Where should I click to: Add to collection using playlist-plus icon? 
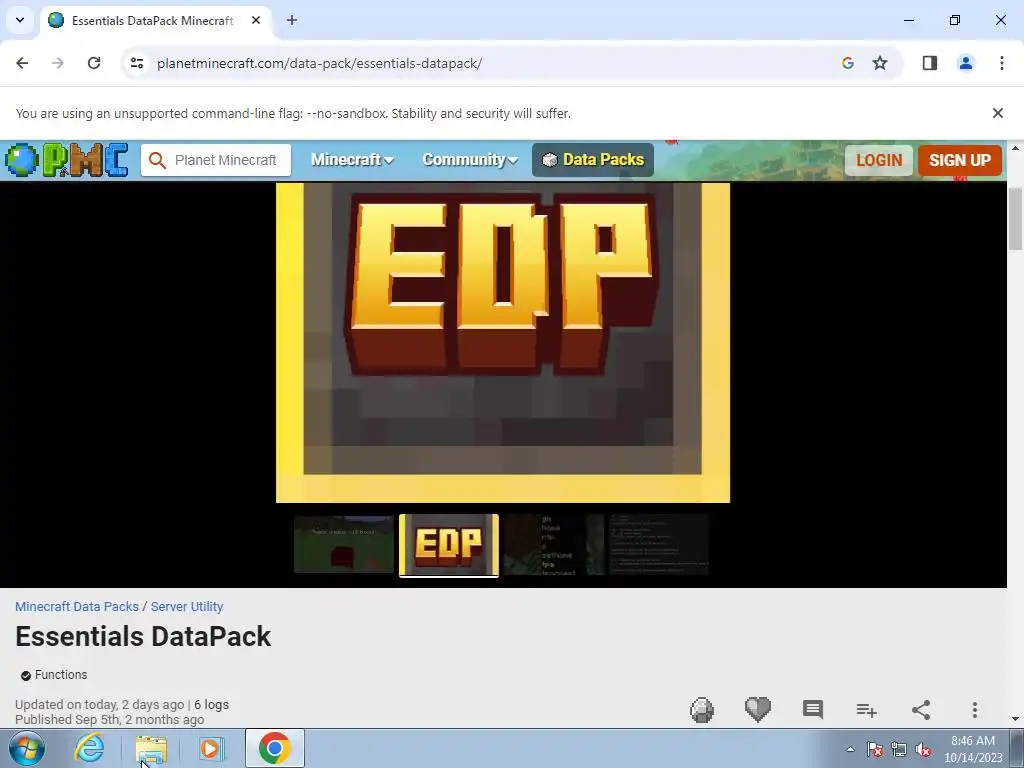coord(867,710)
